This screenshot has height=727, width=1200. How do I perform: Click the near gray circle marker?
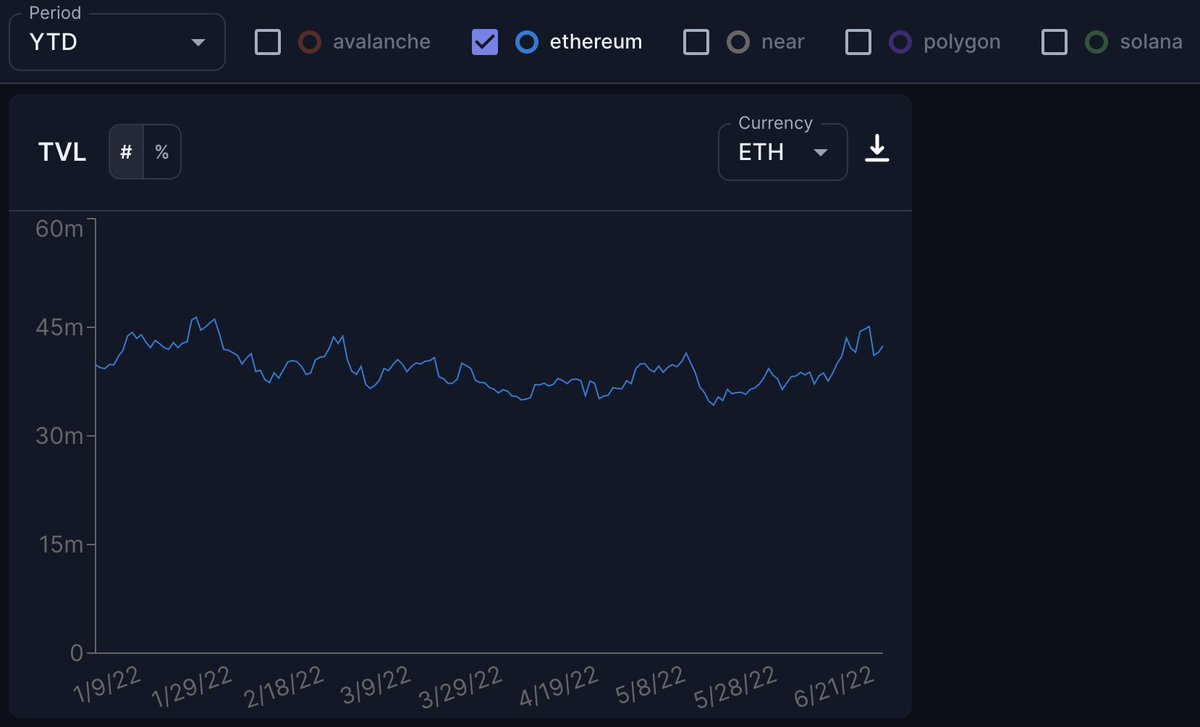[x=738, y=42]
